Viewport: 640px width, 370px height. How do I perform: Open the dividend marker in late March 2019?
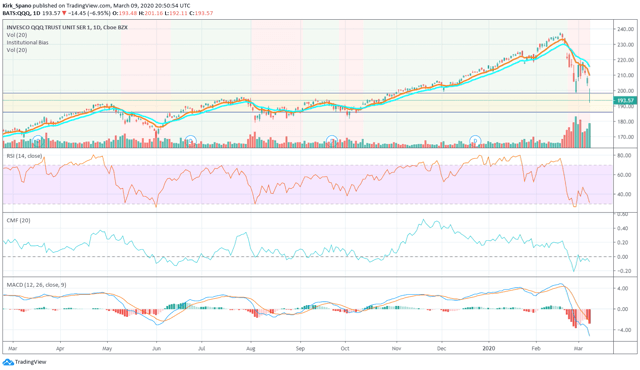pyautogui.click(x=38, y=141)
